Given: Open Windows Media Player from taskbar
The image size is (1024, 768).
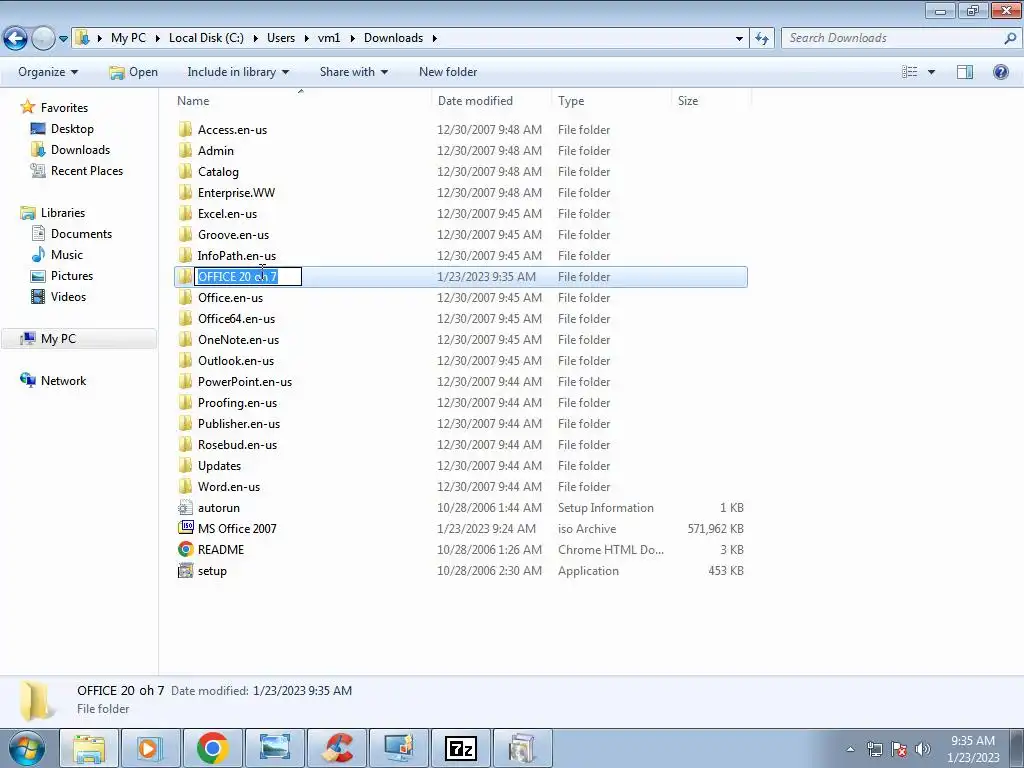Looking at the screenshot, I should click(150, 748).
